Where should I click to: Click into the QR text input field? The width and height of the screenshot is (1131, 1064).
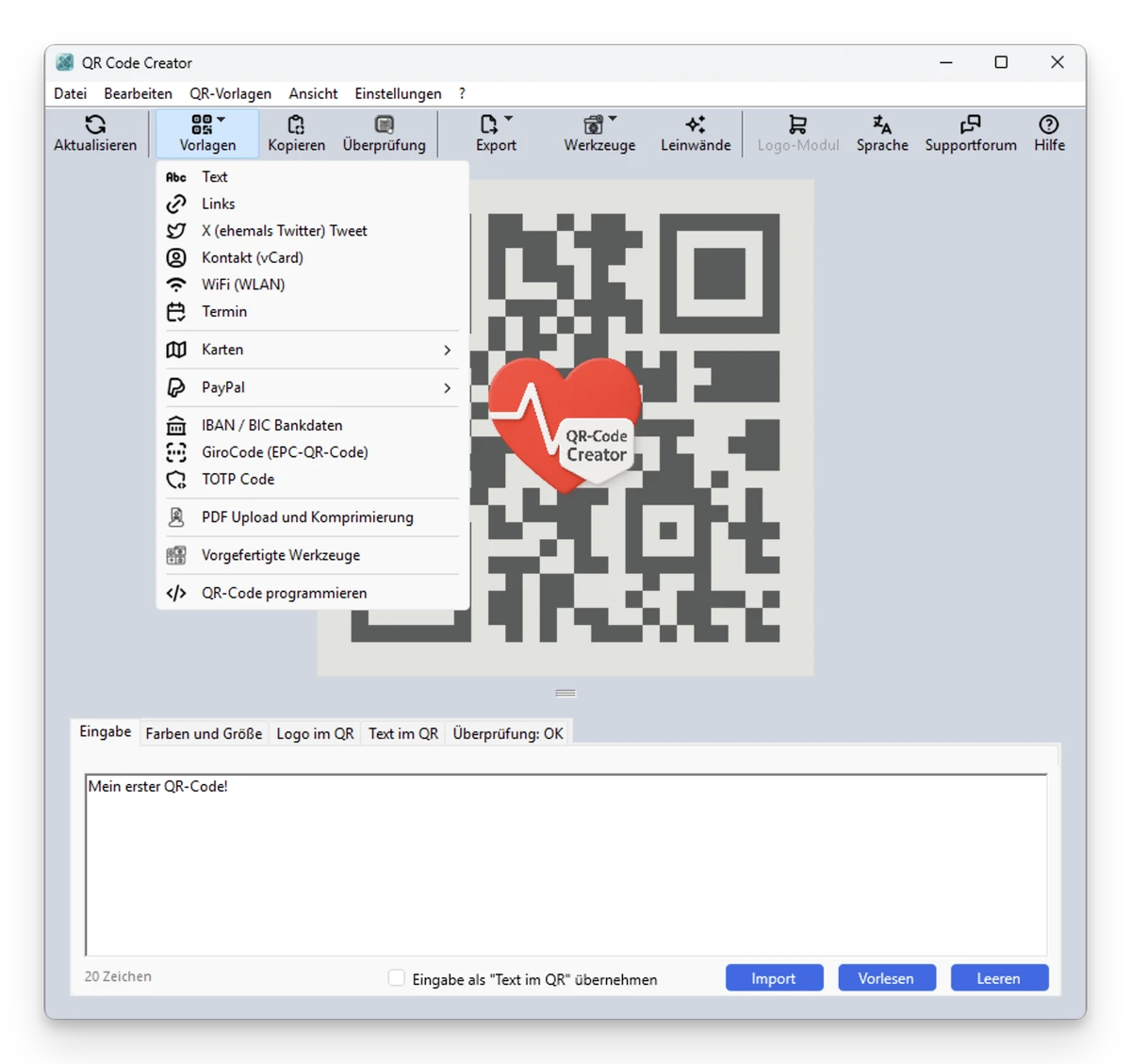565,865
